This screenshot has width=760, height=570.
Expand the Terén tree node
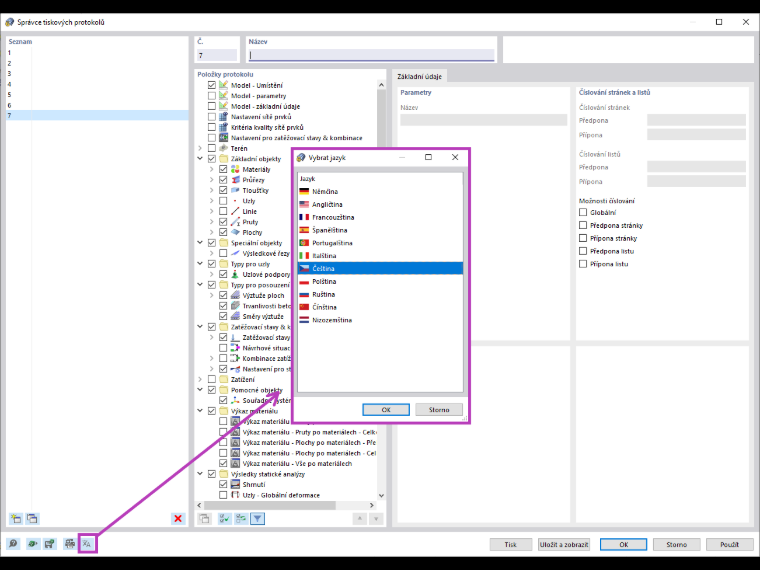click(x=200, y=148)
